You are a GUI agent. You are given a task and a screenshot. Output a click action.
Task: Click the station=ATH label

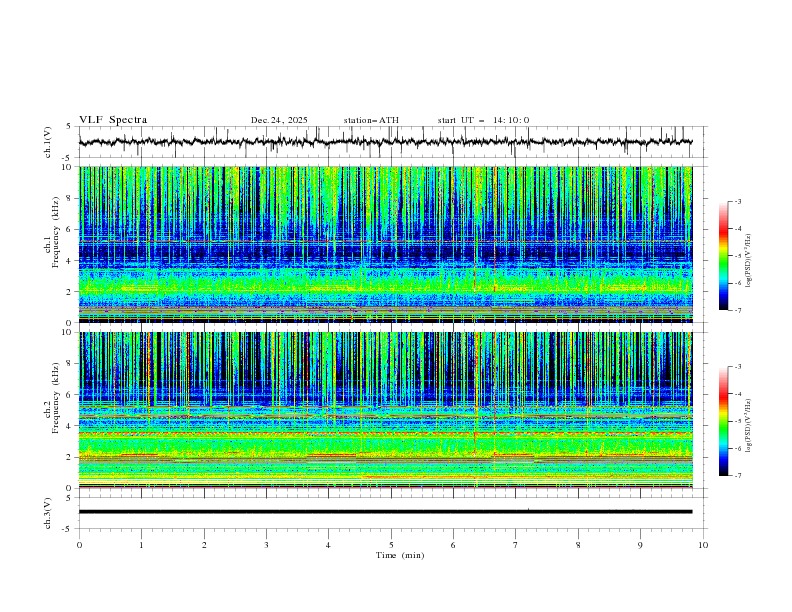371,120
